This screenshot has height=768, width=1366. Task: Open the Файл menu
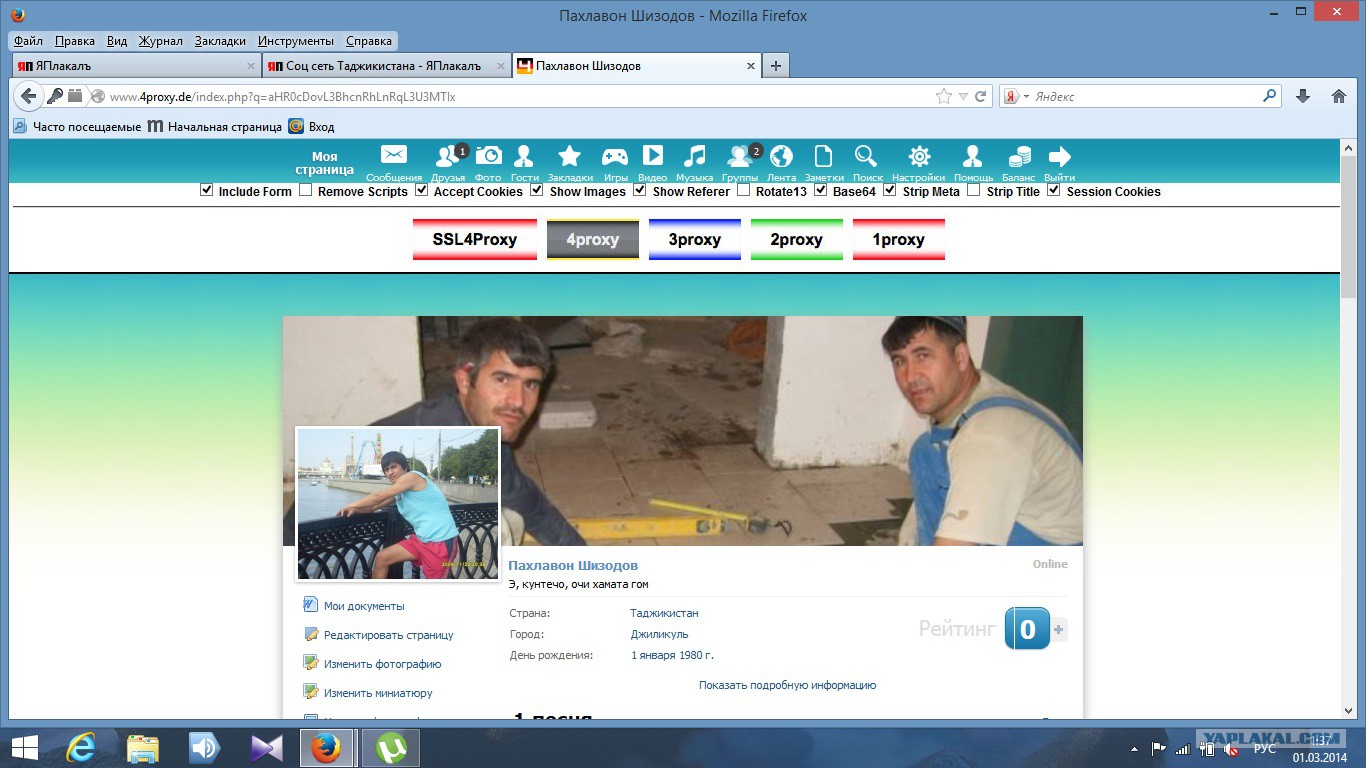[x=28, y=41]
